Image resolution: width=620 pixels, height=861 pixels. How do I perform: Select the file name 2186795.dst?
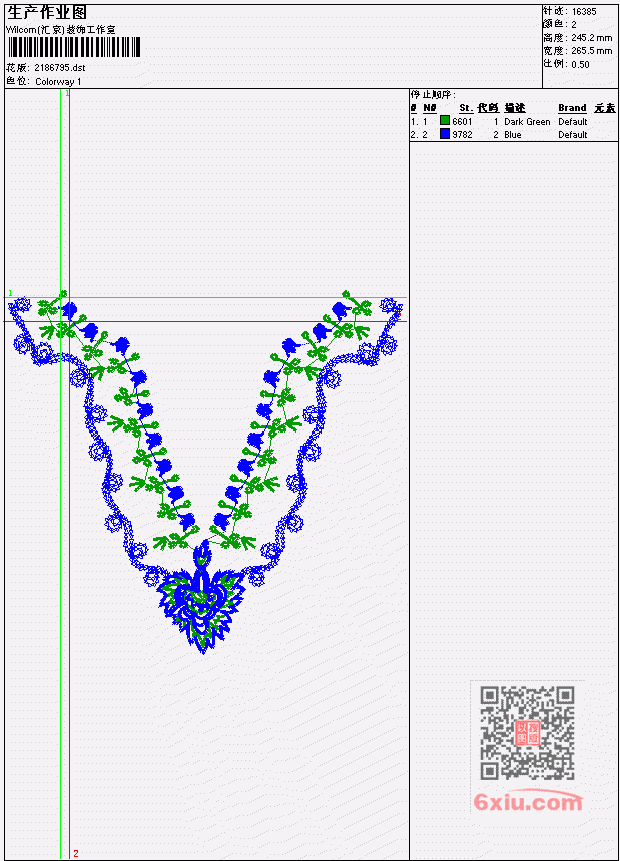(x=60, y=68)
